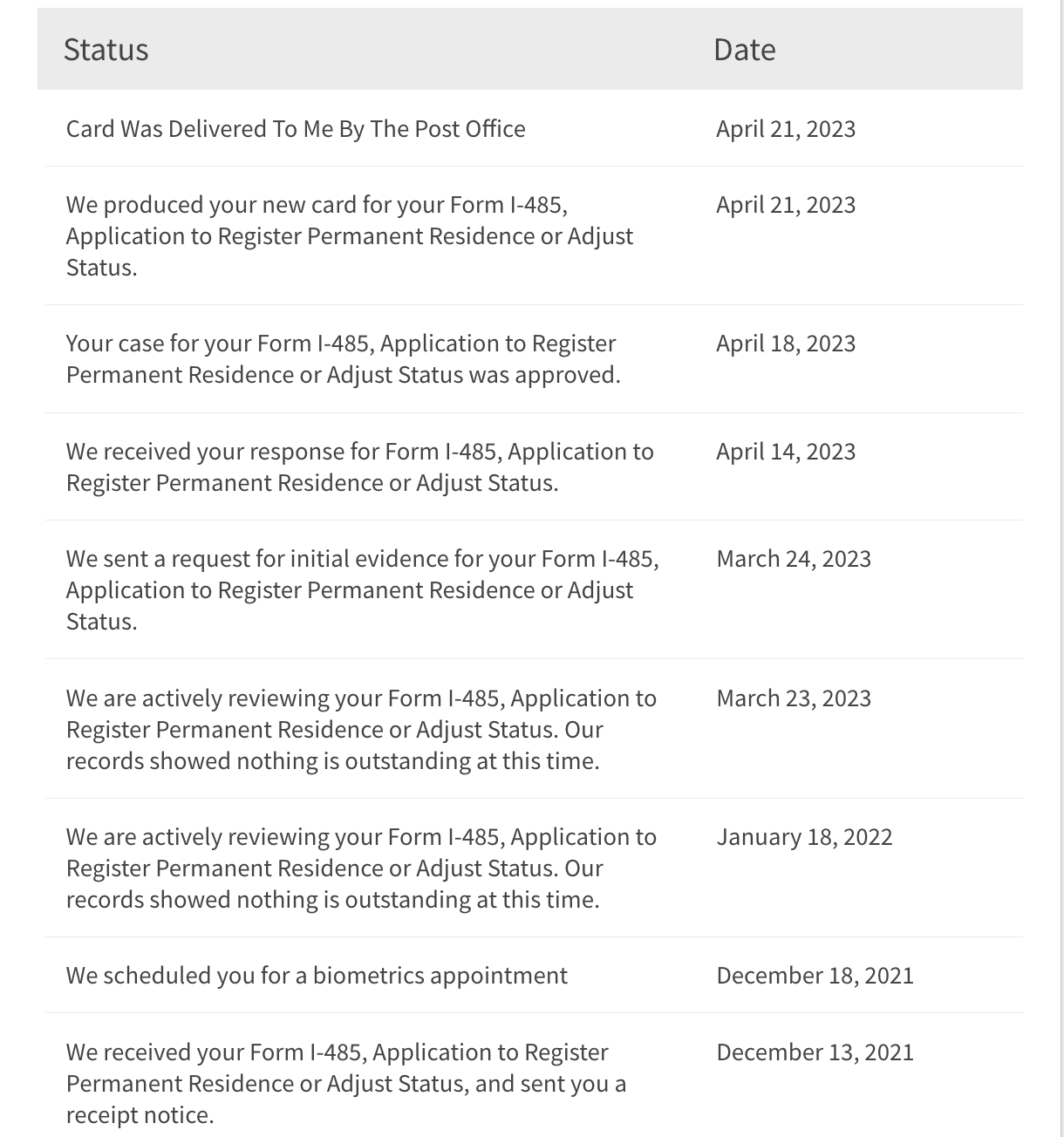Select the 'Card Was Delivered' status entry
The width and height of the screenshot is (1064, 1137).
296,129
